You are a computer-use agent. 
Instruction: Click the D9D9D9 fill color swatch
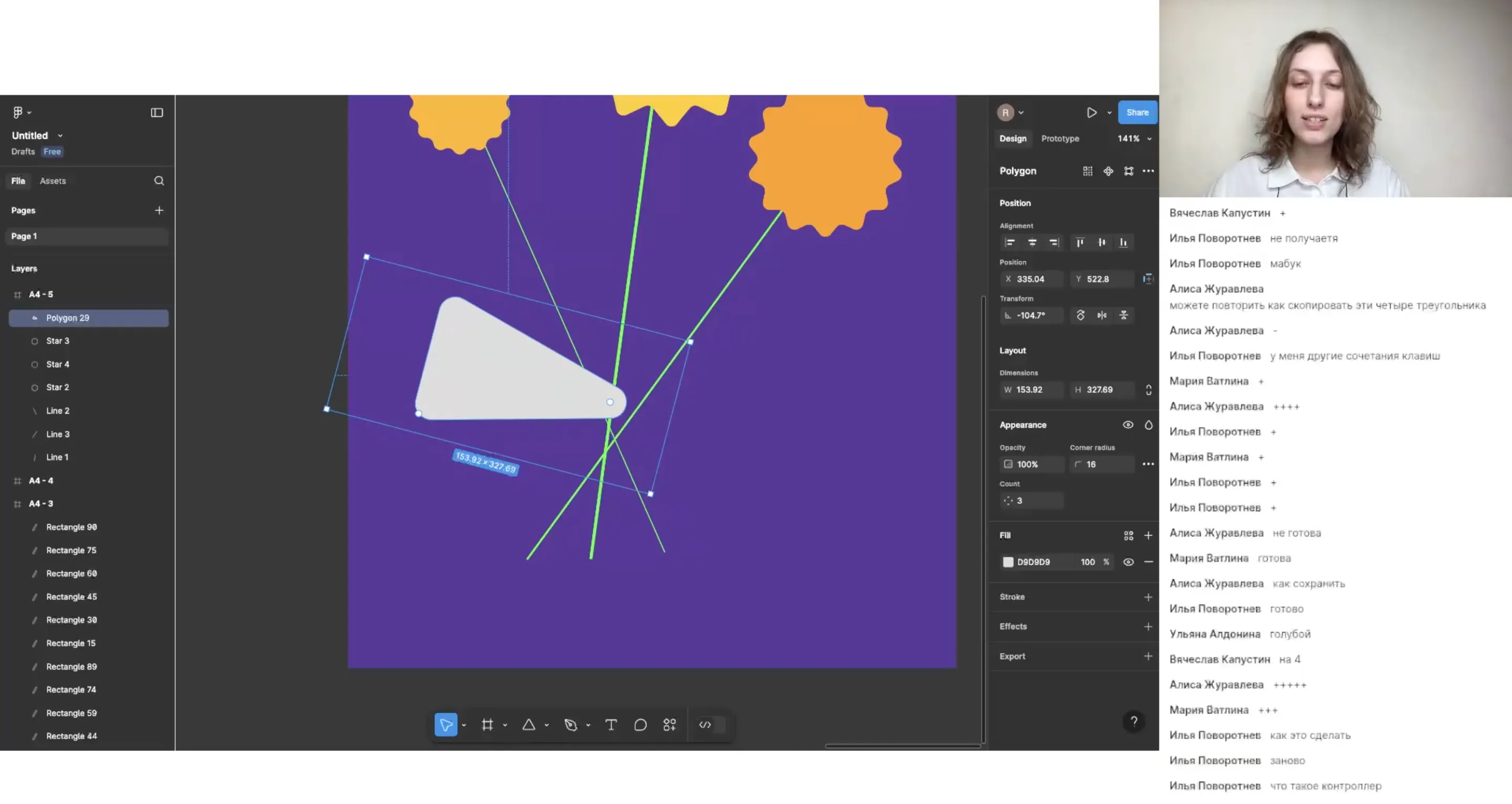(x=1008, y=562)
